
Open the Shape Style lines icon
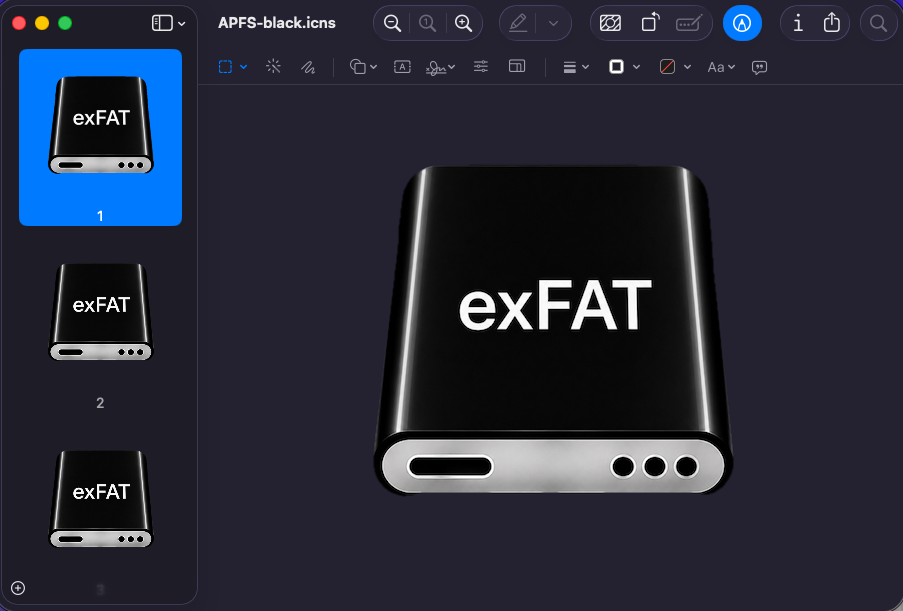tap(570, 67)
